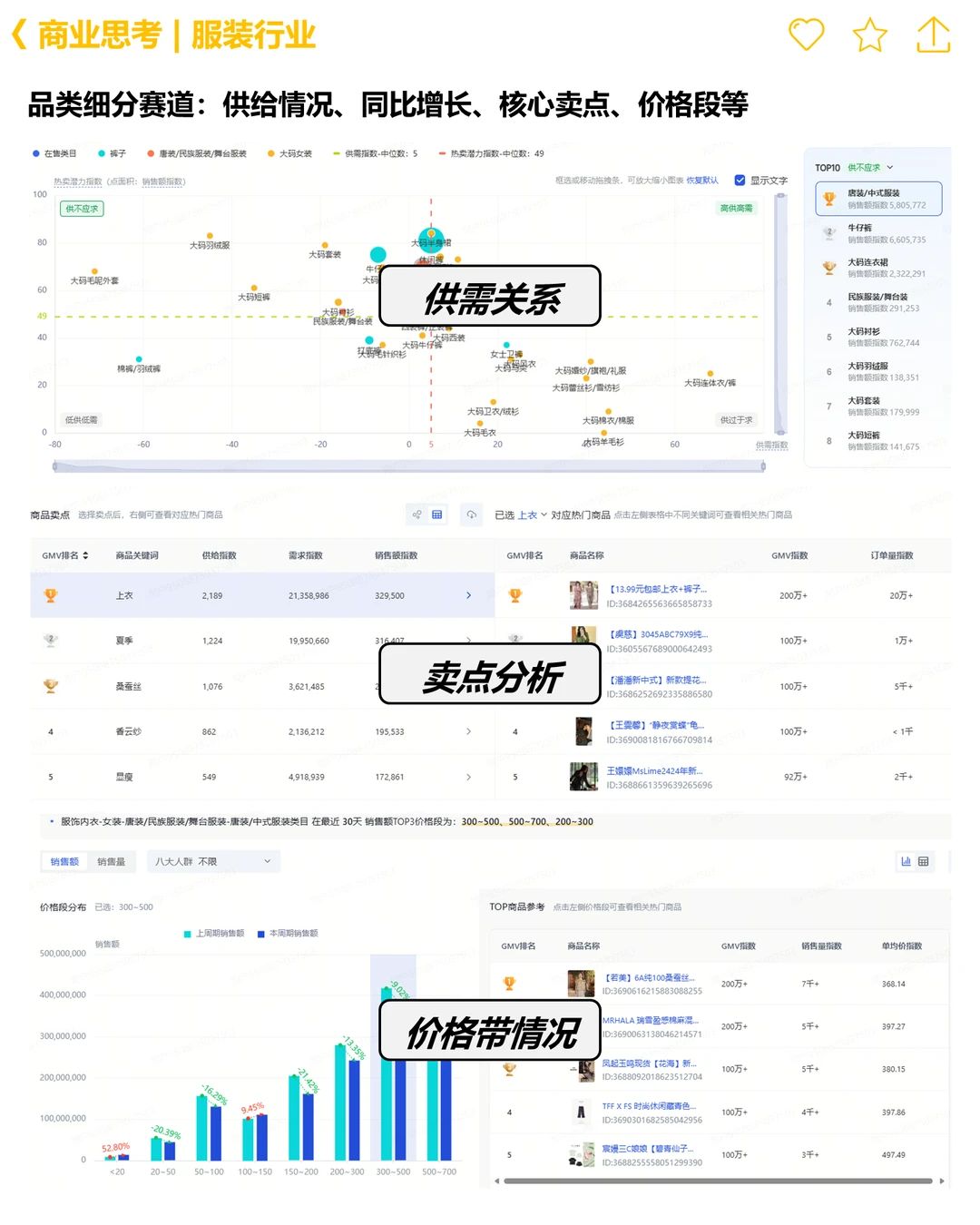Switch price view to table icon
This screenshot has height=1225, width=980.
(924, 861)
